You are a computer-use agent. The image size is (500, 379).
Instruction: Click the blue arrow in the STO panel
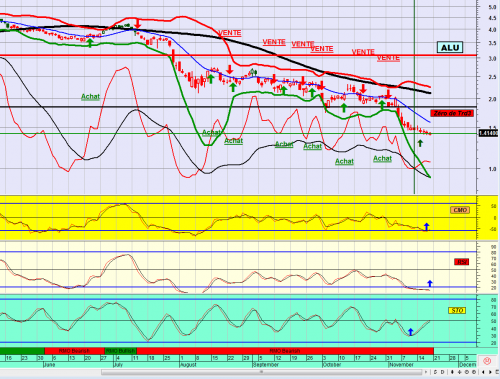(411, 332)
